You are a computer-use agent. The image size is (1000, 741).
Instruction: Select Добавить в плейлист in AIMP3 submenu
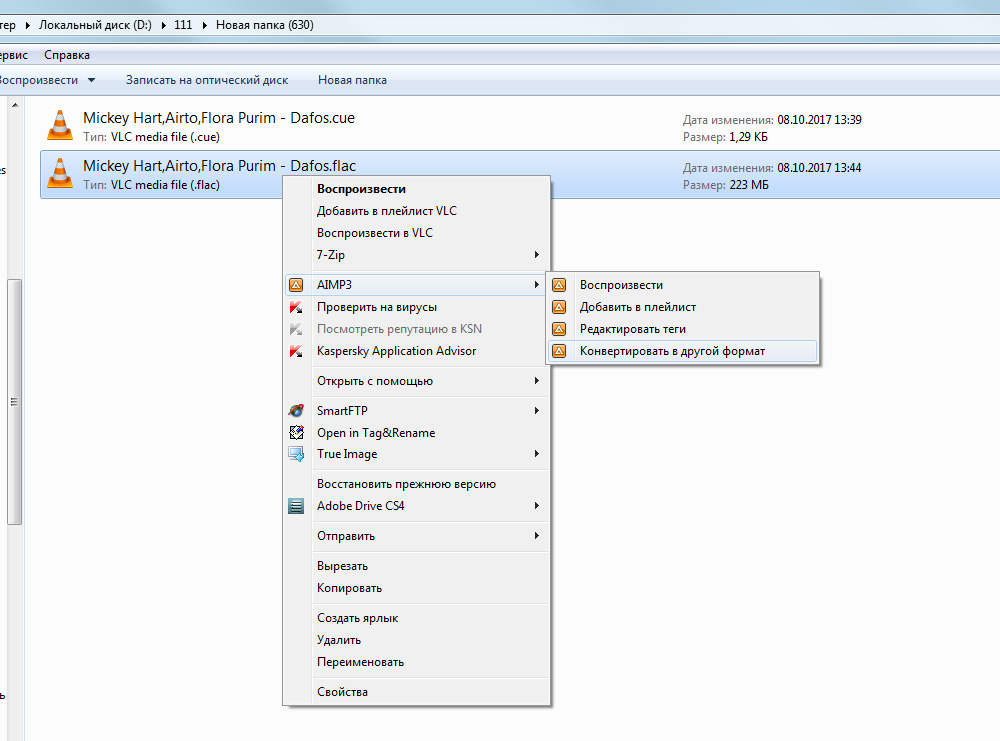(682, 307)
